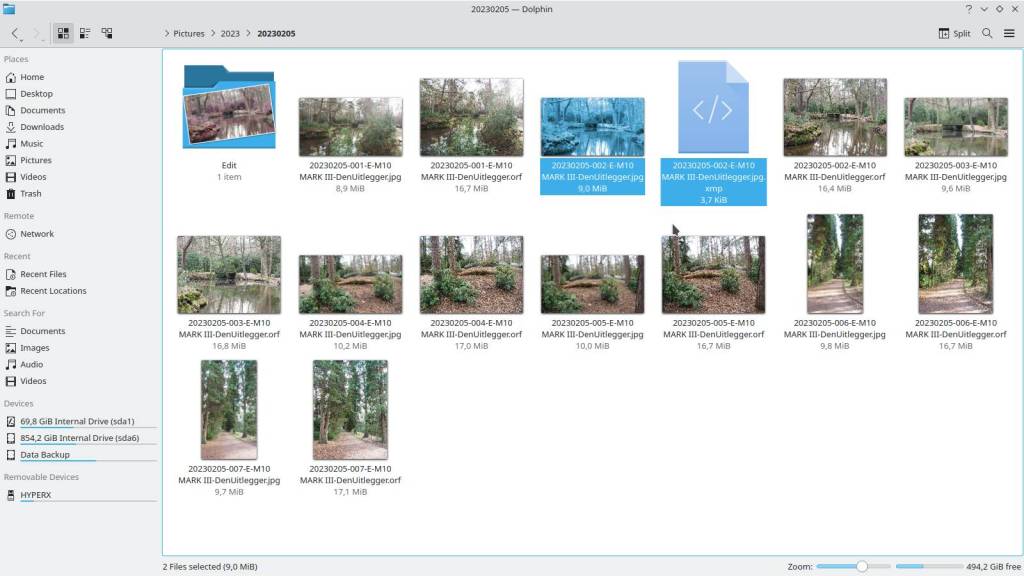The width and height of the screenshot is (1024, 576).
Task: Select the 20230205-002 xmp file icon
Action: [713, 107]
